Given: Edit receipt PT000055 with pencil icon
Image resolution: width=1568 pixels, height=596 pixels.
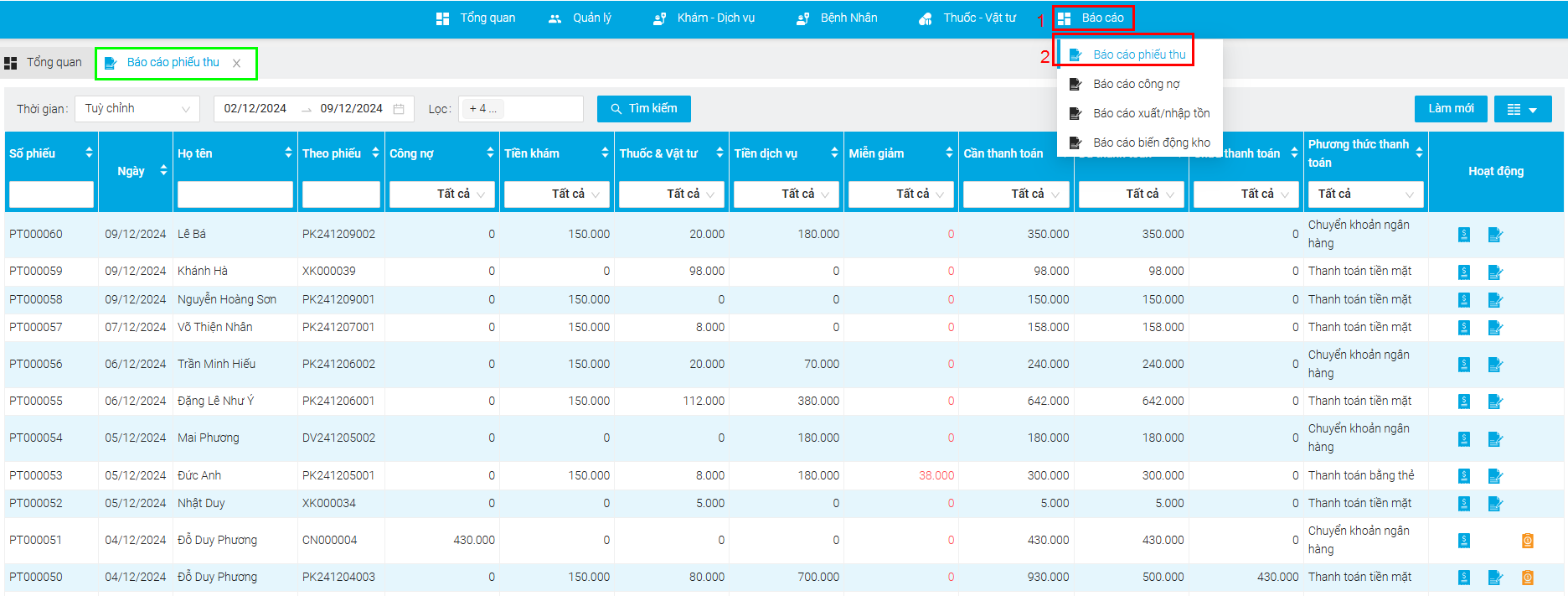Looking at the screenshot, I should pos(1495,402).
